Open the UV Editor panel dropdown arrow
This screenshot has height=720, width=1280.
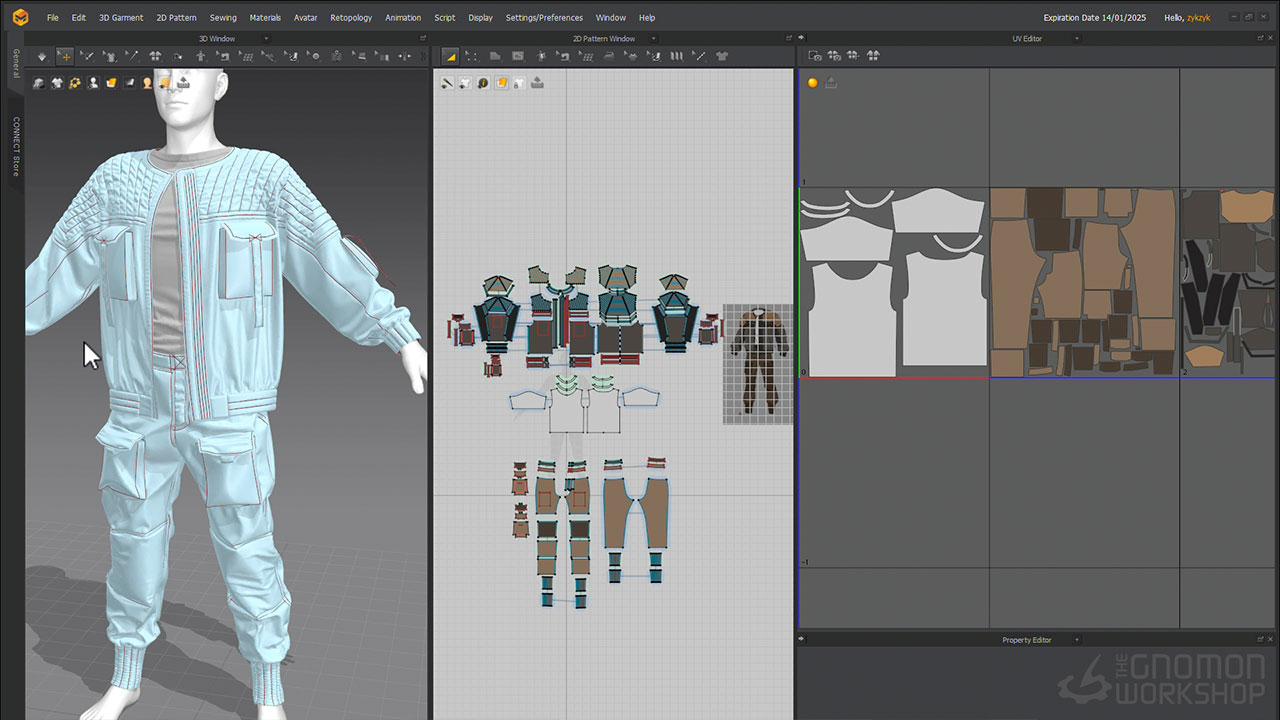click(1077, 38)
